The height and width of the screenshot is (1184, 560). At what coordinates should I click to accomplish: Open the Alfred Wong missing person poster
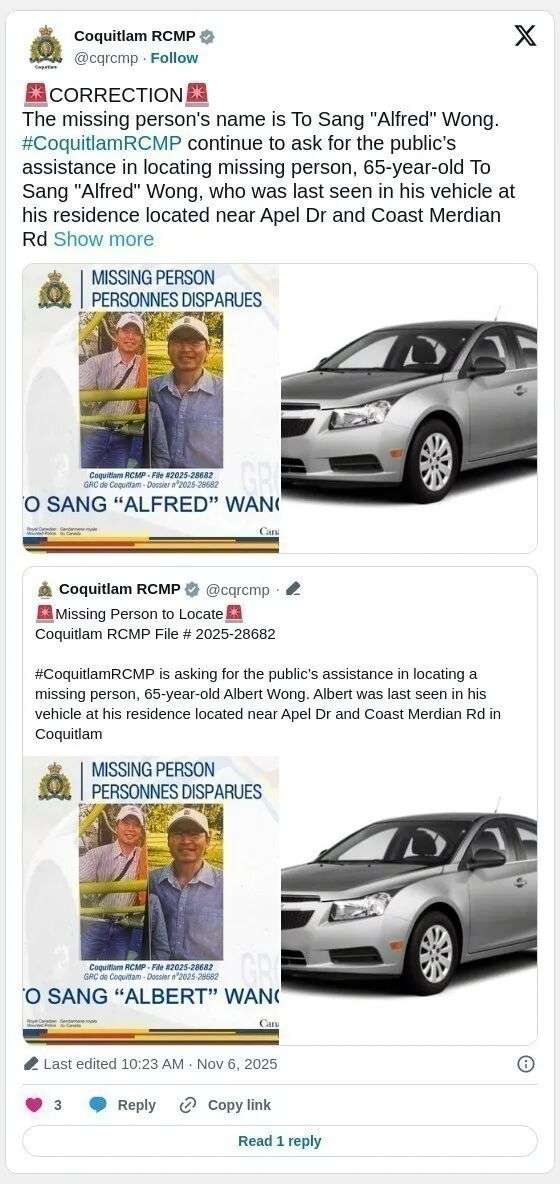point(151,408)
